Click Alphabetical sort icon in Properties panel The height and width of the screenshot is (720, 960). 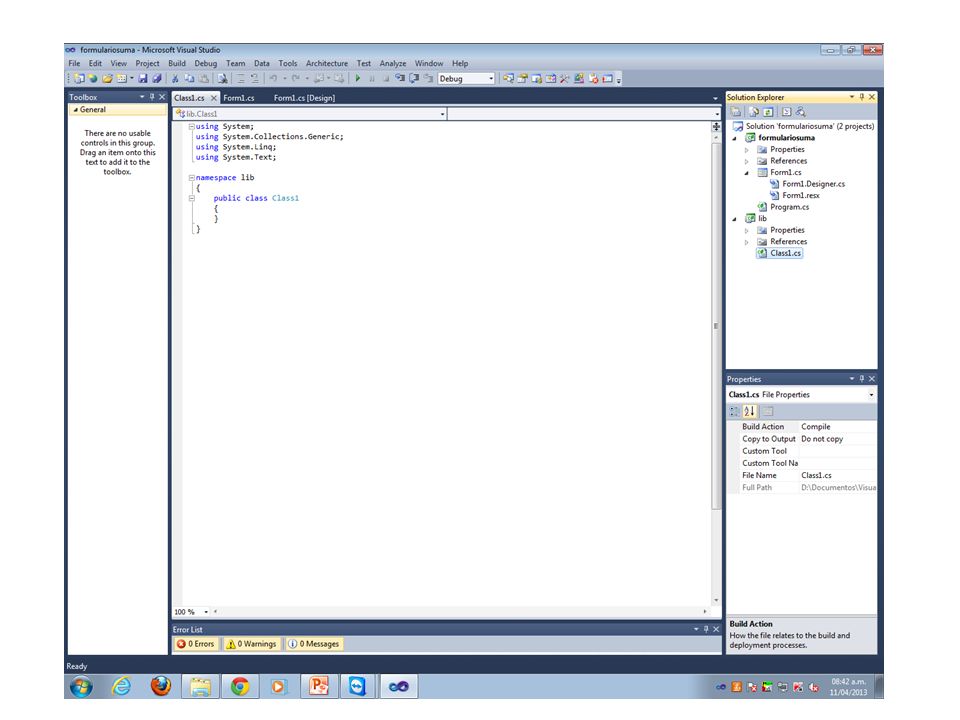pyautogui.click(x=750, y=411)
